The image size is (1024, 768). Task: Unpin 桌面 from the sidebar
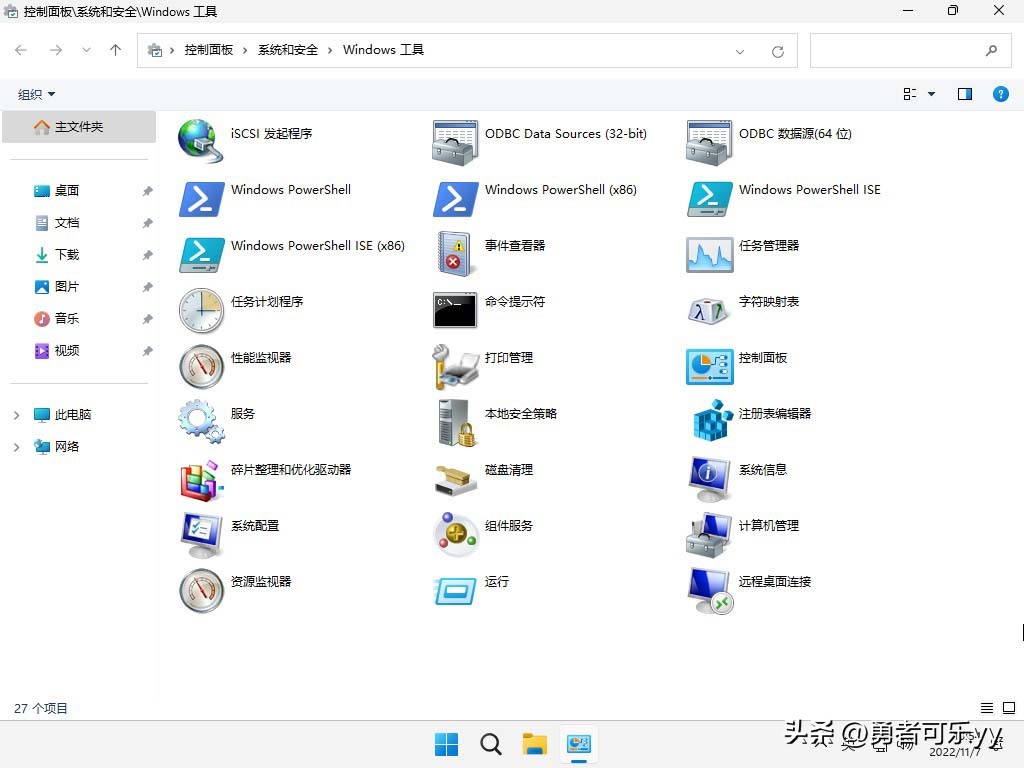(147, 190)
